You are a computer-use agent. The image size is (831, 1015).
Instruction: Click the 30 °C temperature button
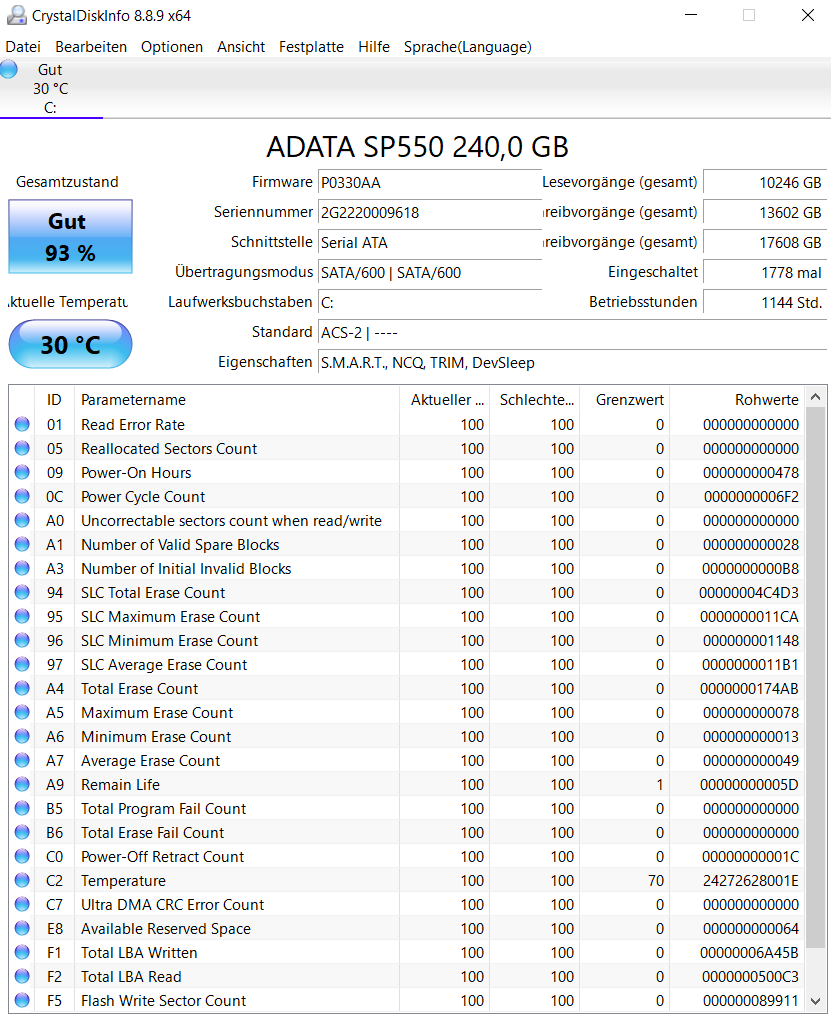[x=71, y=344]
